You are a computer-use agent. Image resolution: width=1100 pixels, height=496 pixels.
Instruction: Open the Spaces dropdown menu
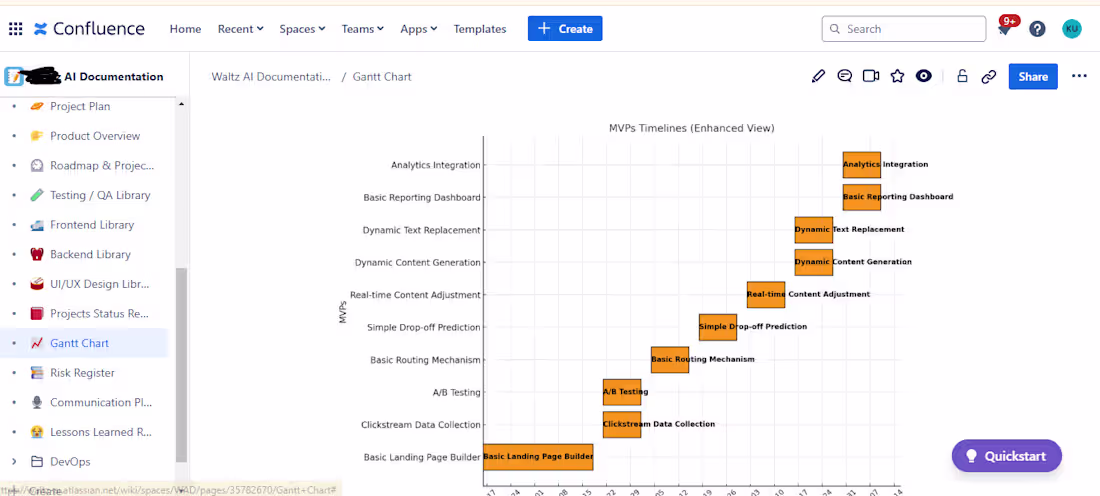click(x=302, y=29)
